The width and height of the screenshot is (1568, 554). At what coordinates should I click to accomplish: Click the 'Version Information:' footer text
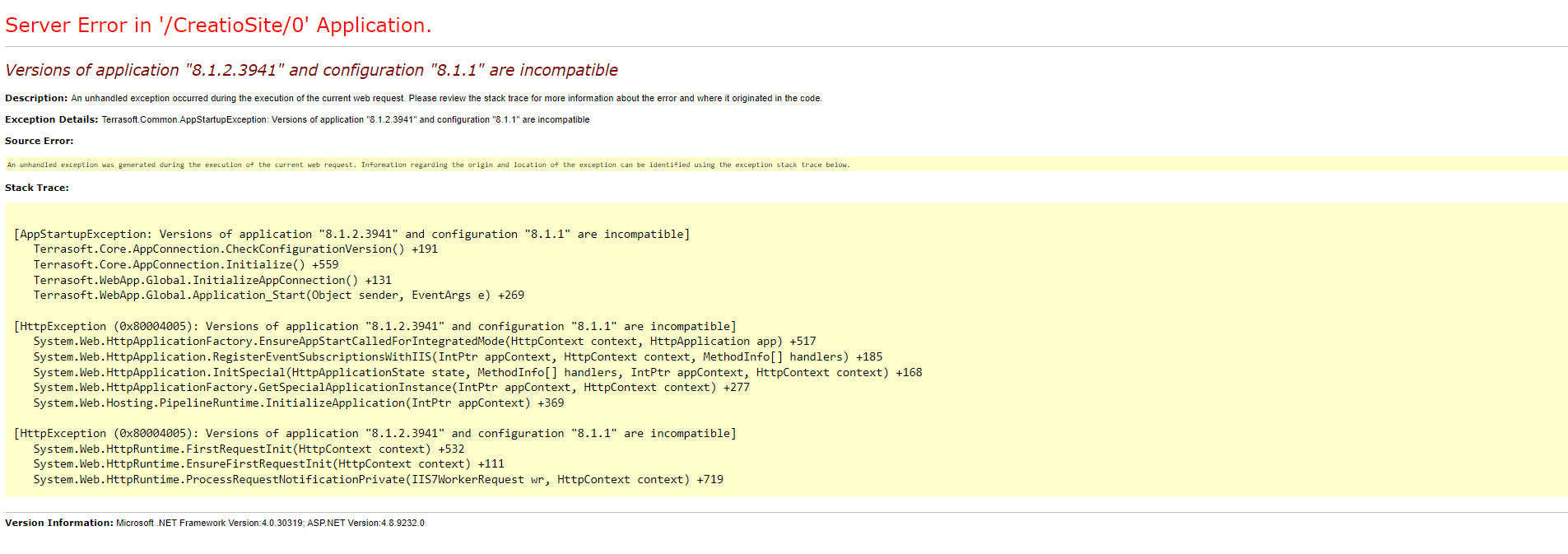[59, 523]
